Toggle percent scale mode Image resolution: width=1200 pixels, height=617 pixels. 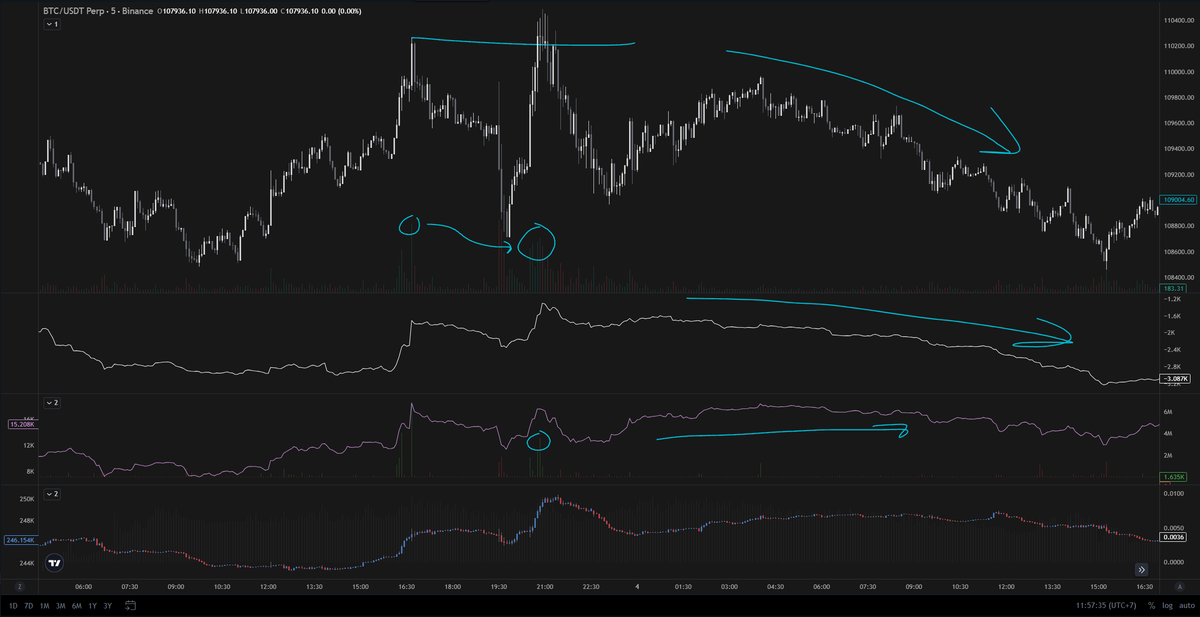(1151, 606)
